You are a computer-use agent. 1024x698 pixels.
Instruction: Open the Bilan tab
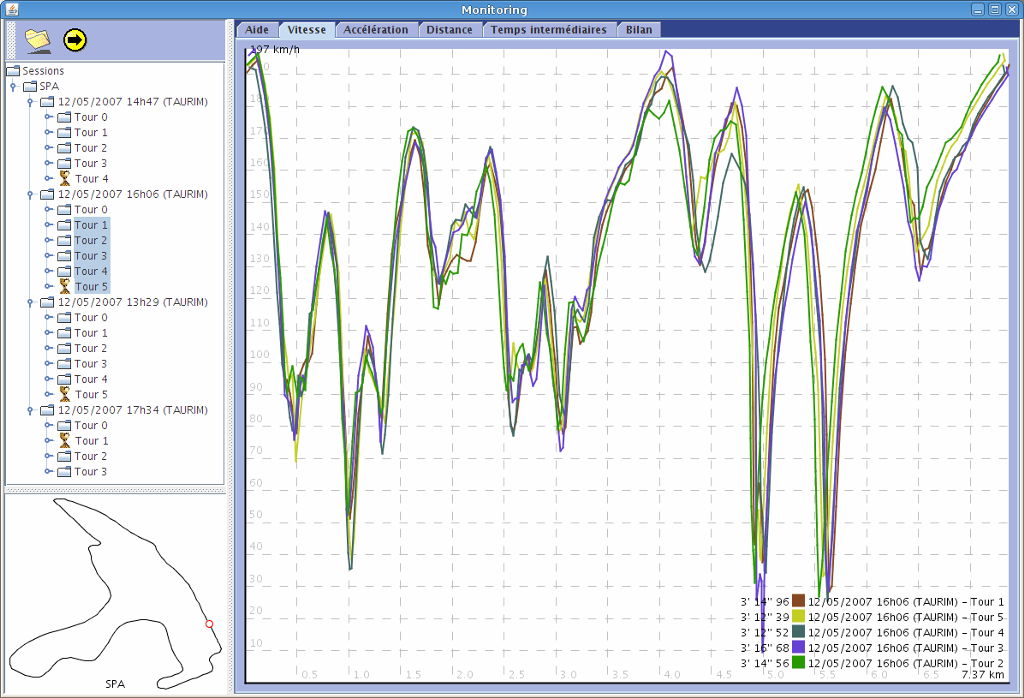(639, 30)
